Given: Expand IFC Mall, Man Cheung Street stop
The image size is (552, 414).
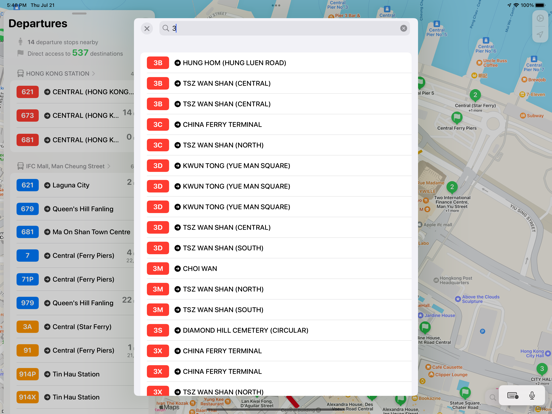Looking at the screenshot, I should [63, 166].
